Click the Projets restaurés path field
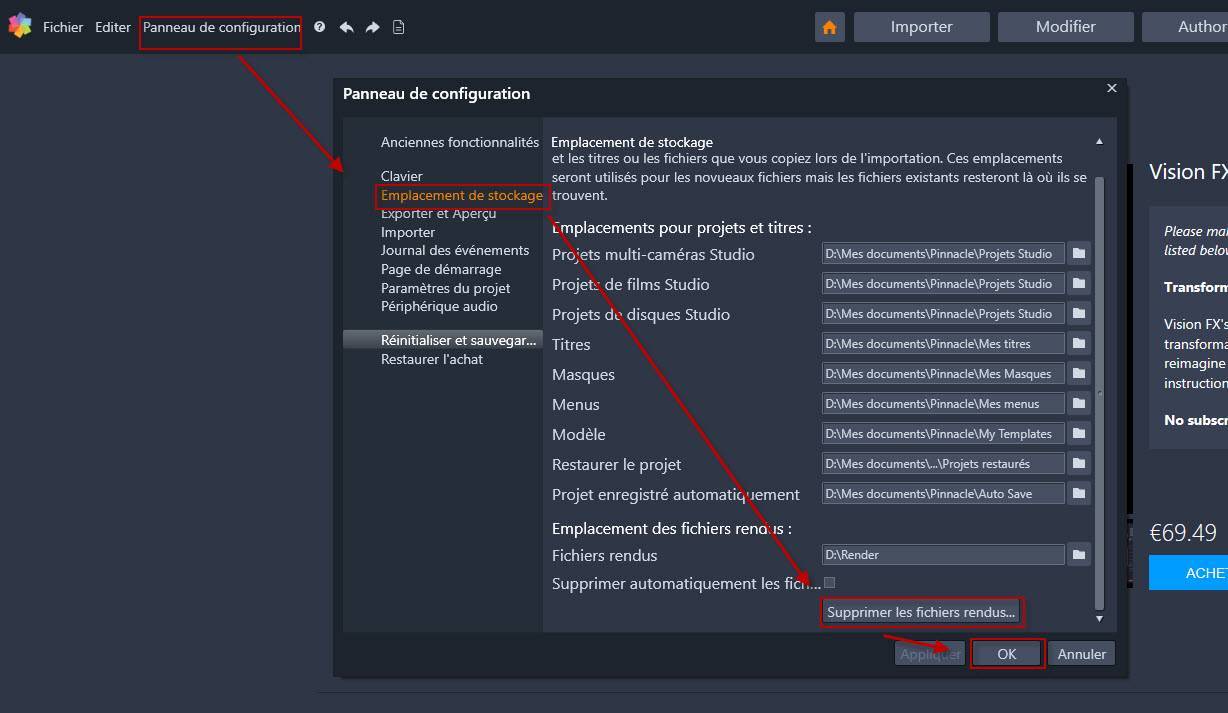Image resolution: width=1228 pixels, height=713 pixels. tap(943, 464)
